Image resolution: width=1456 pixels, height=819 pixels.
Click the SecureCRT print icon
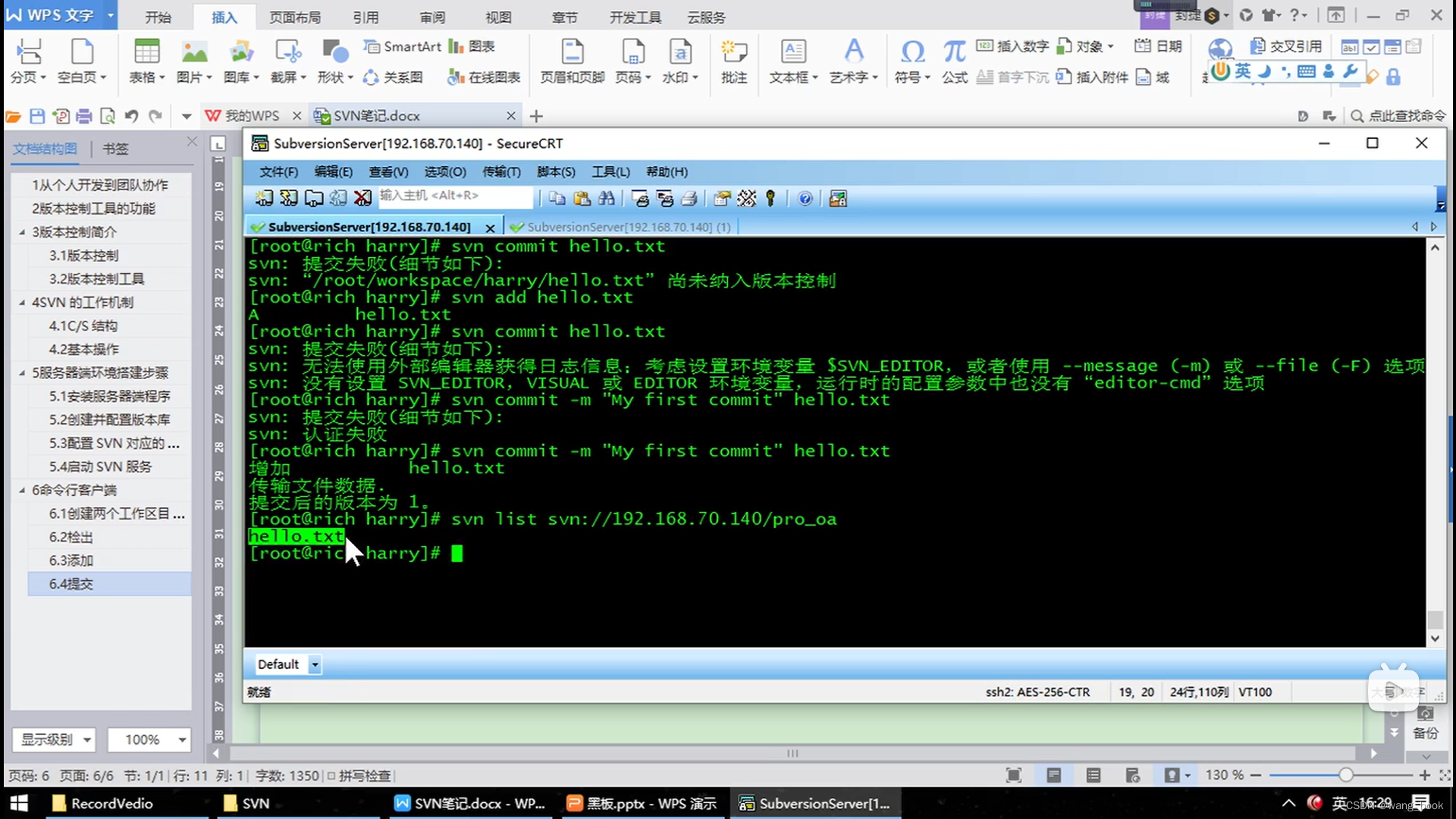689,199
